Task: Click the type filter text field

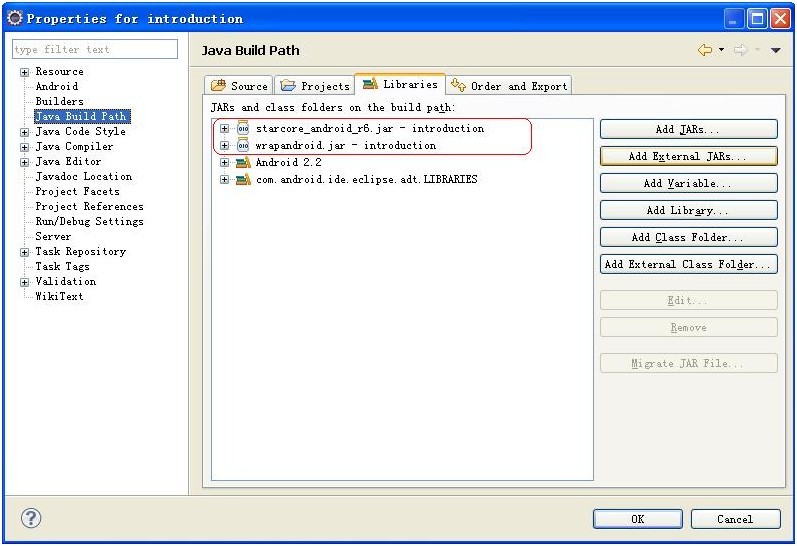Action: point(94,50)
